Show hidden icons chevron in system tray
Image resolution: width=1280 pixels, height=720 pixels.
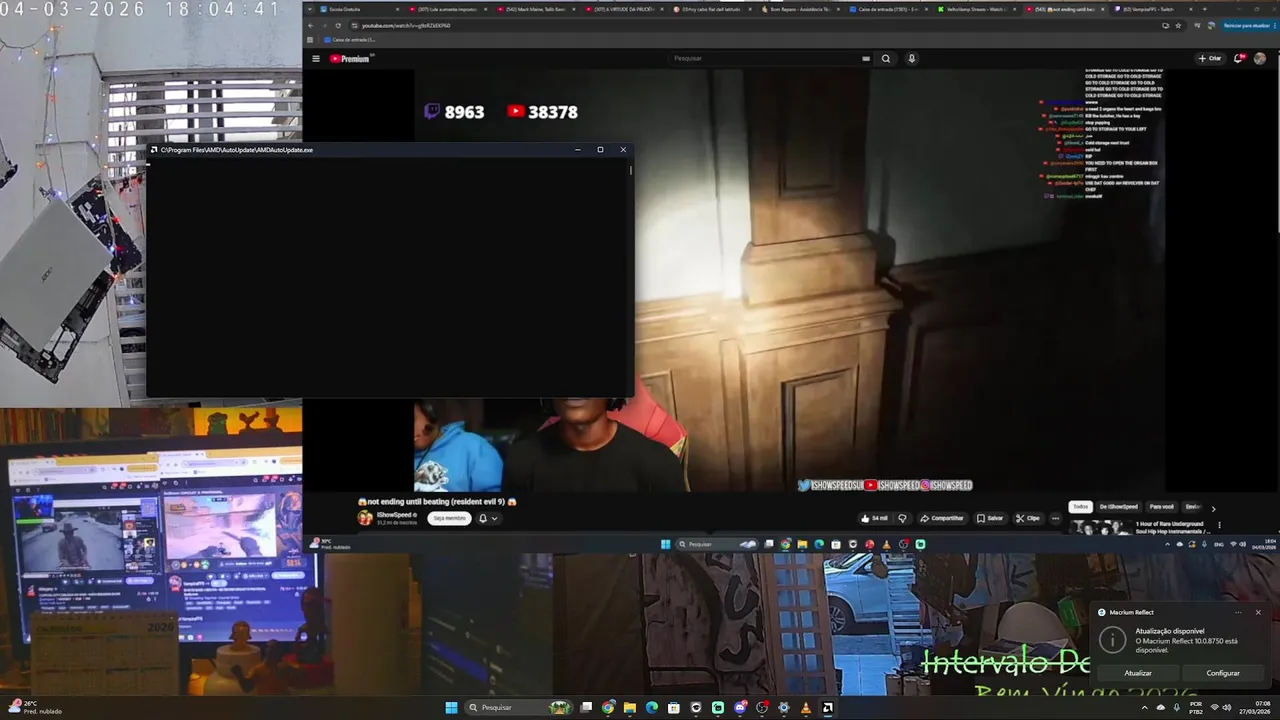1145,708
